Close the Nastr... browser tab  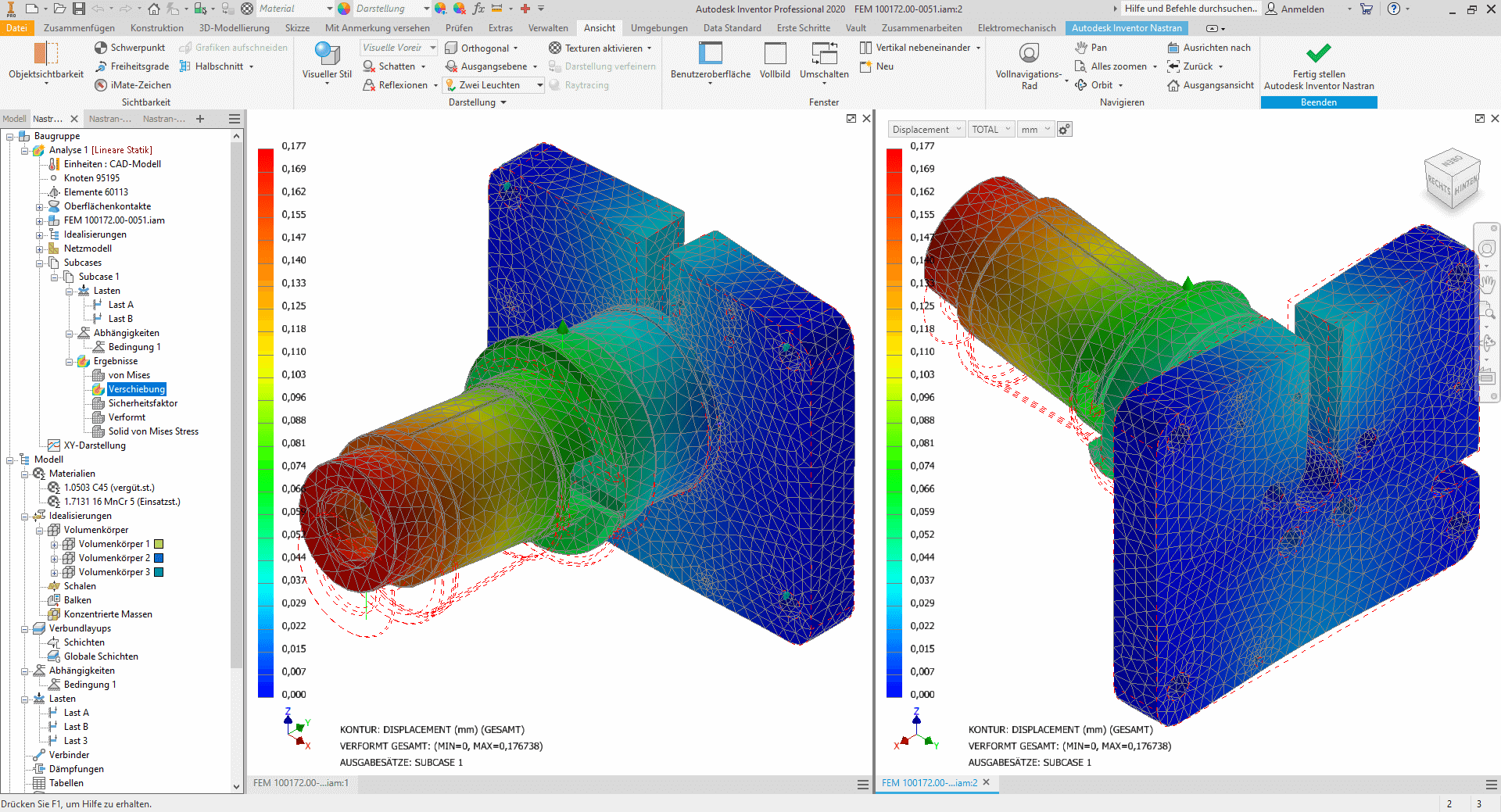74,119
